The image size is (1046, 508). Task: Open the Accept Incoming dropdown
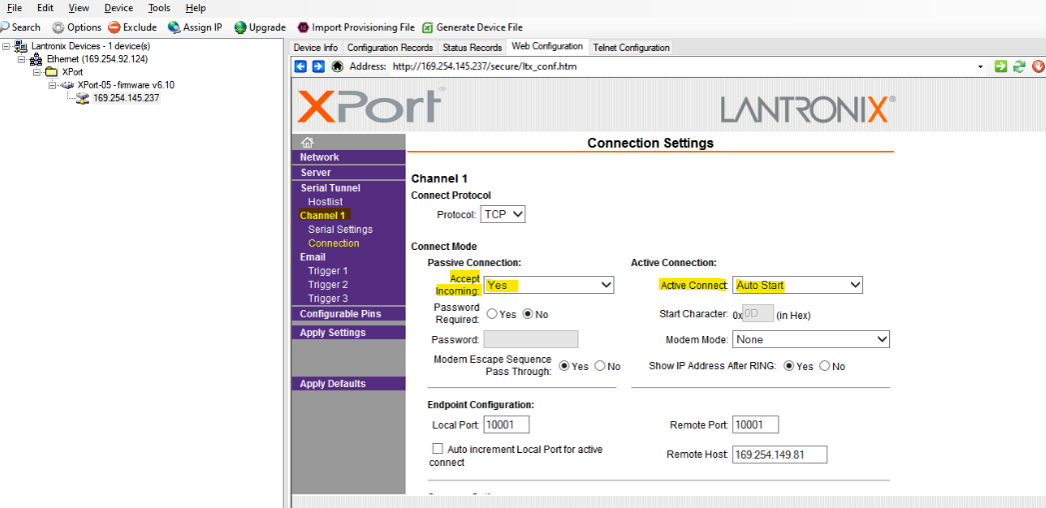pyautogui.click(x=549, y=285)
